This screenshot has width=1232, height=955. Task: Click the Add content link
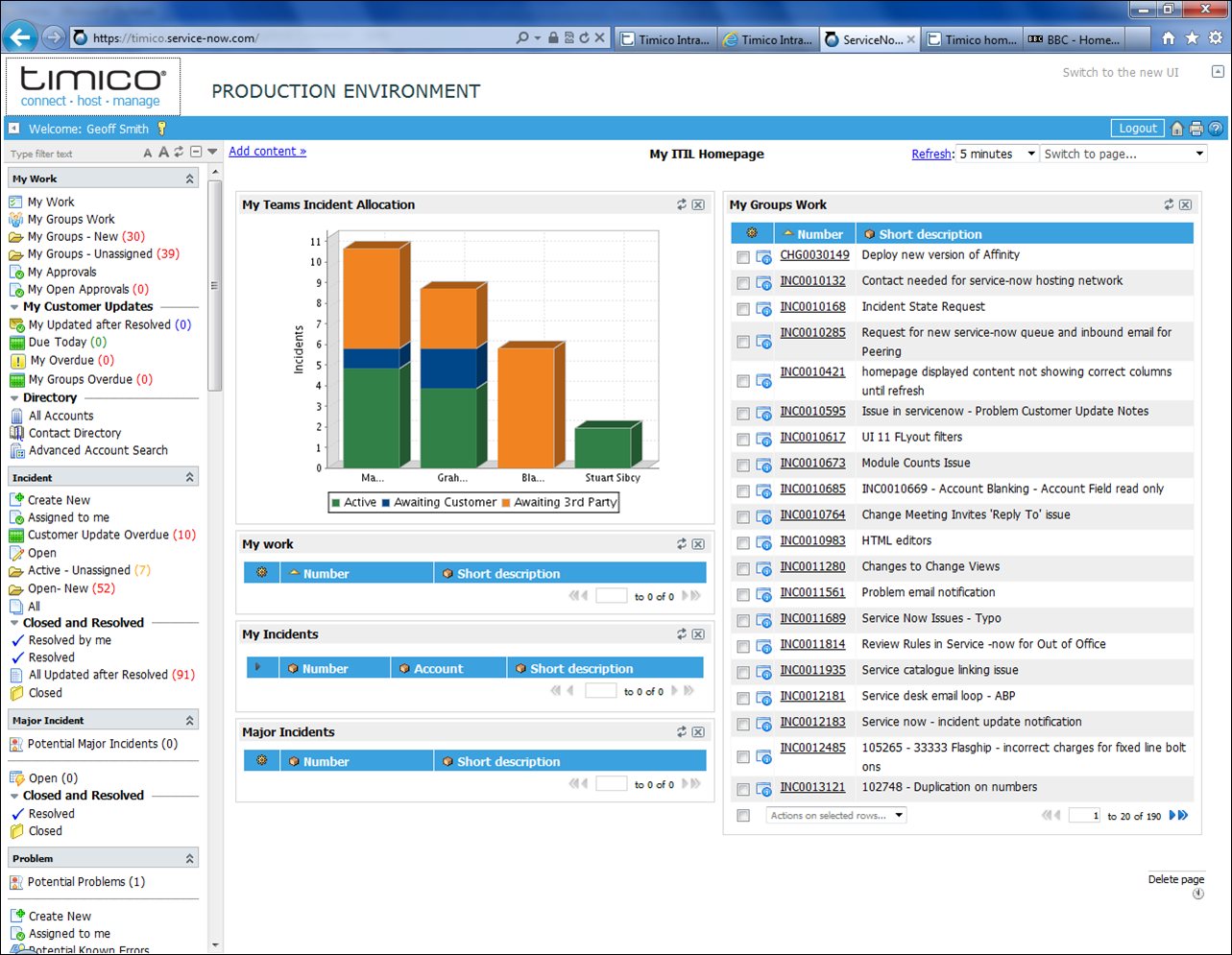pyautogui.click(x=268, y=151)
